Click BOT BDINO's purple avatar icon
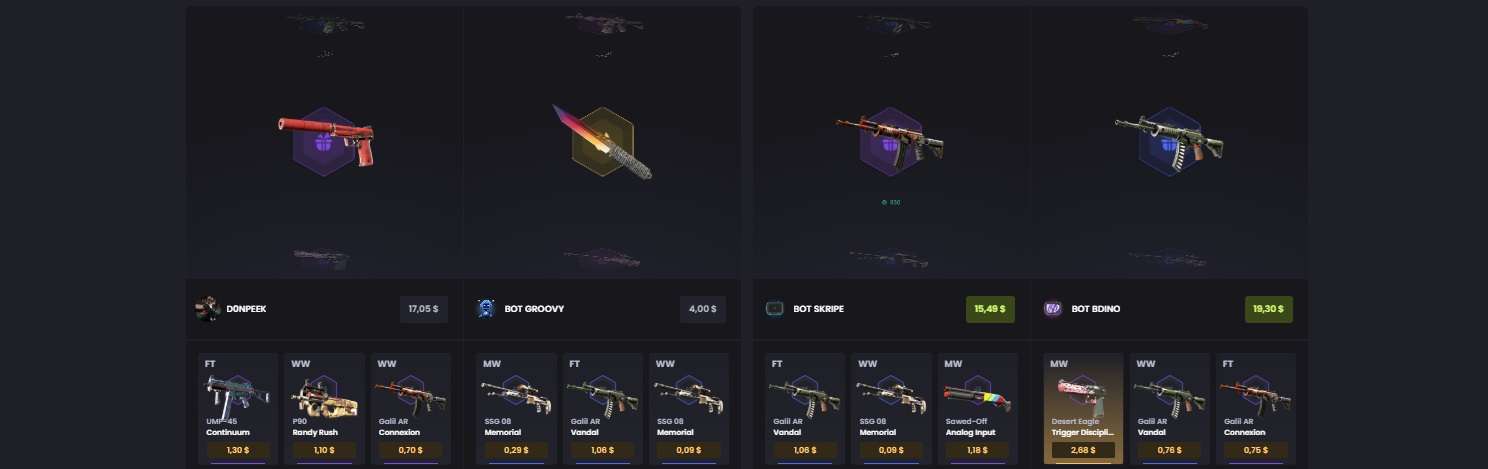Viewport: 1488px width, 469px height. (x=1053, y=309)
